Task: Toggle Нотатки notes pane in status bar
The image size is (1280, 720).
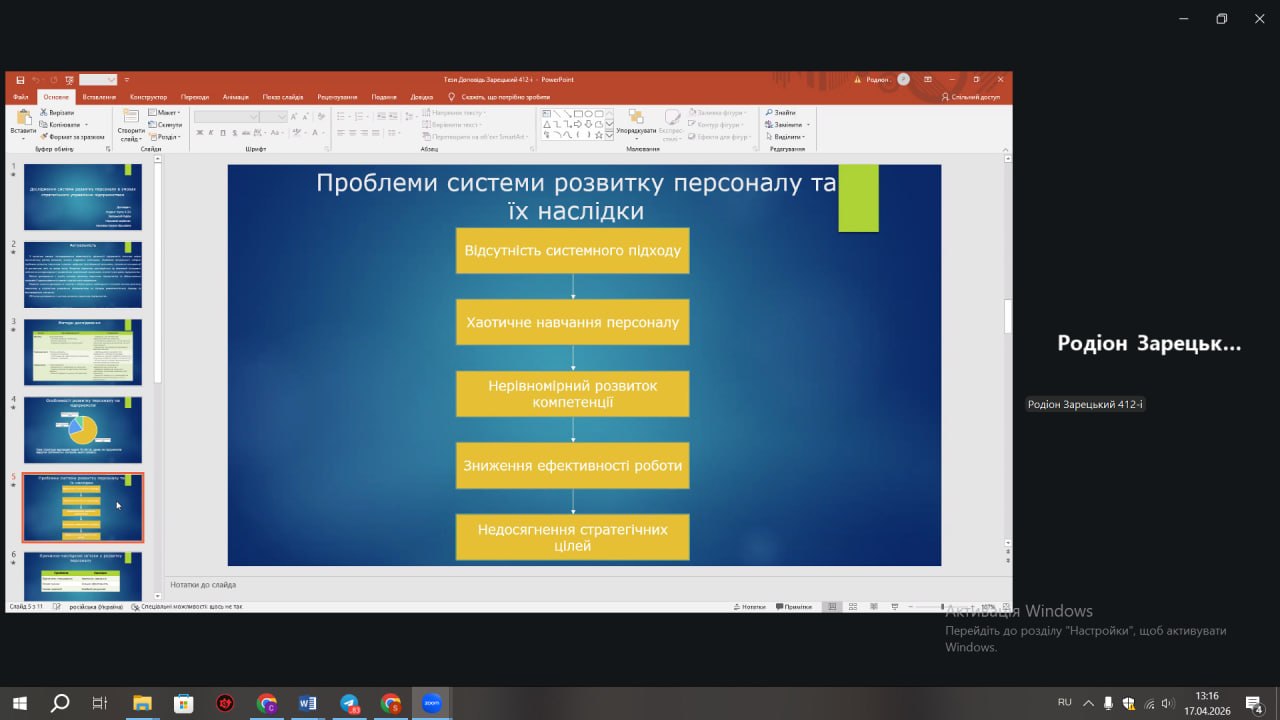Action: 749,607
